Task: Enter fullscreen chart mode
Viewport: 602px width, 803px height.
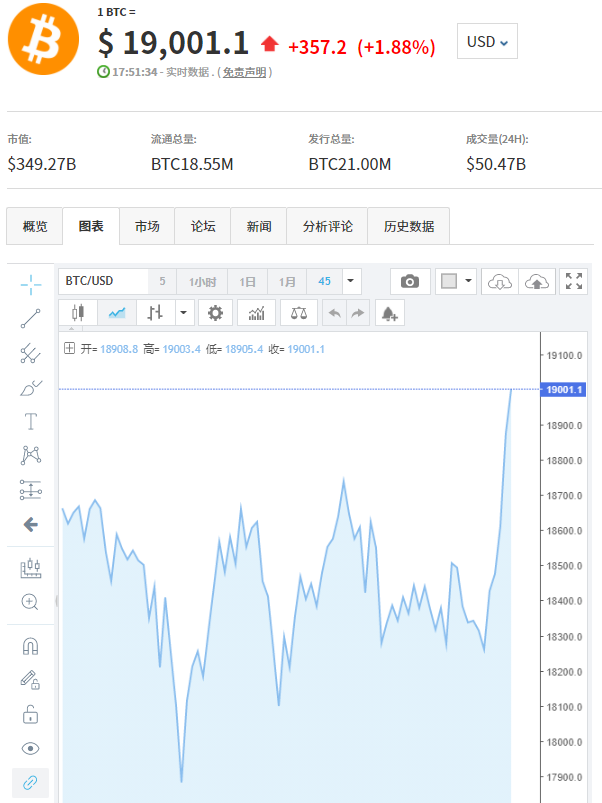Action: tap(574, 281)
